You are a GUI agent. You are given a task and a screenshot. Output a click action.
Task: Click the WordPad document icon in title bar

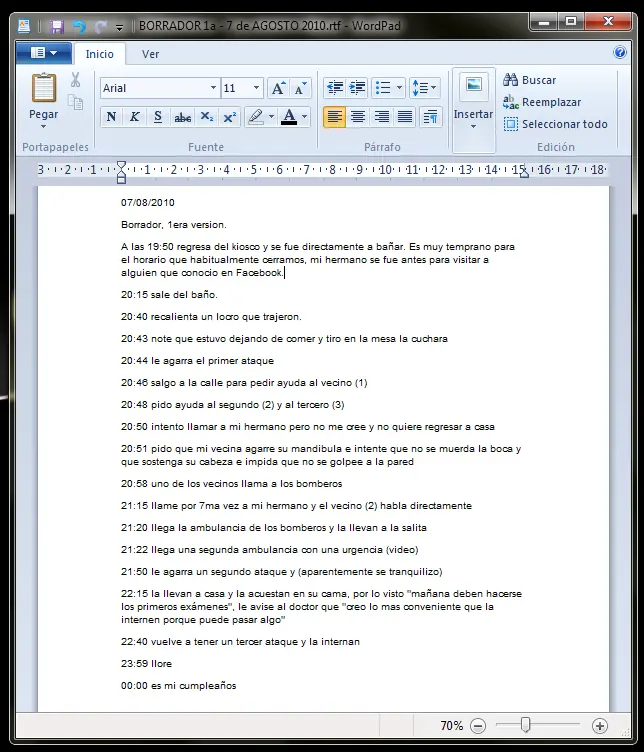pyautogui.click(x=24, y=26)
